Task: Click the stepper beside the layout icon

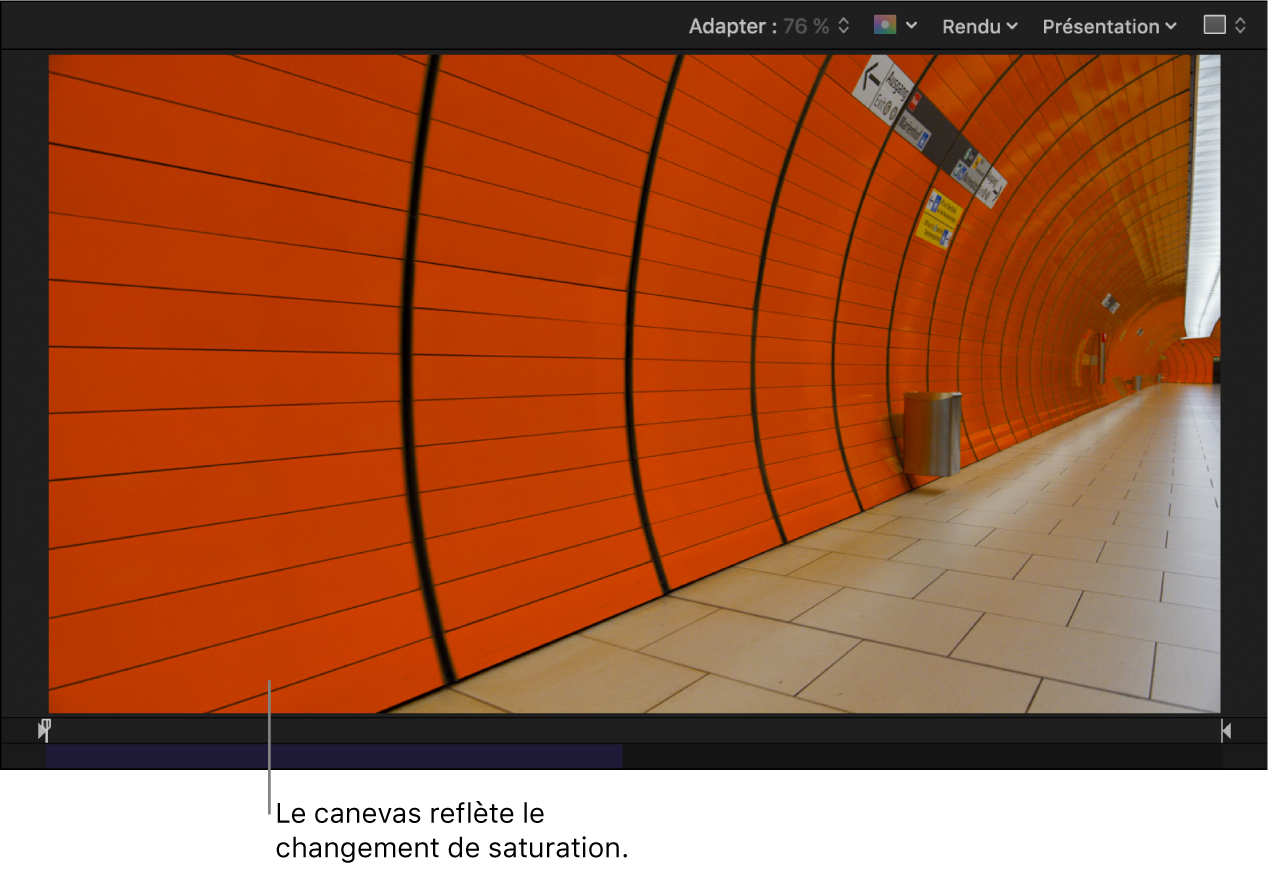Action: (1239, 25)
